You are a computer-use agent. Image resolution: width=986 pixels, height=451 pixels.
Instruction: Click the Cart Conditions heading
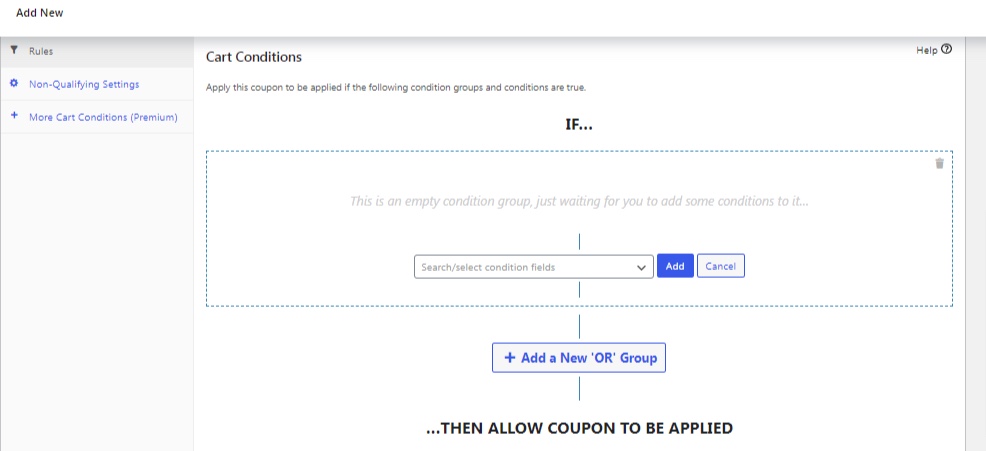click(254, 57)
